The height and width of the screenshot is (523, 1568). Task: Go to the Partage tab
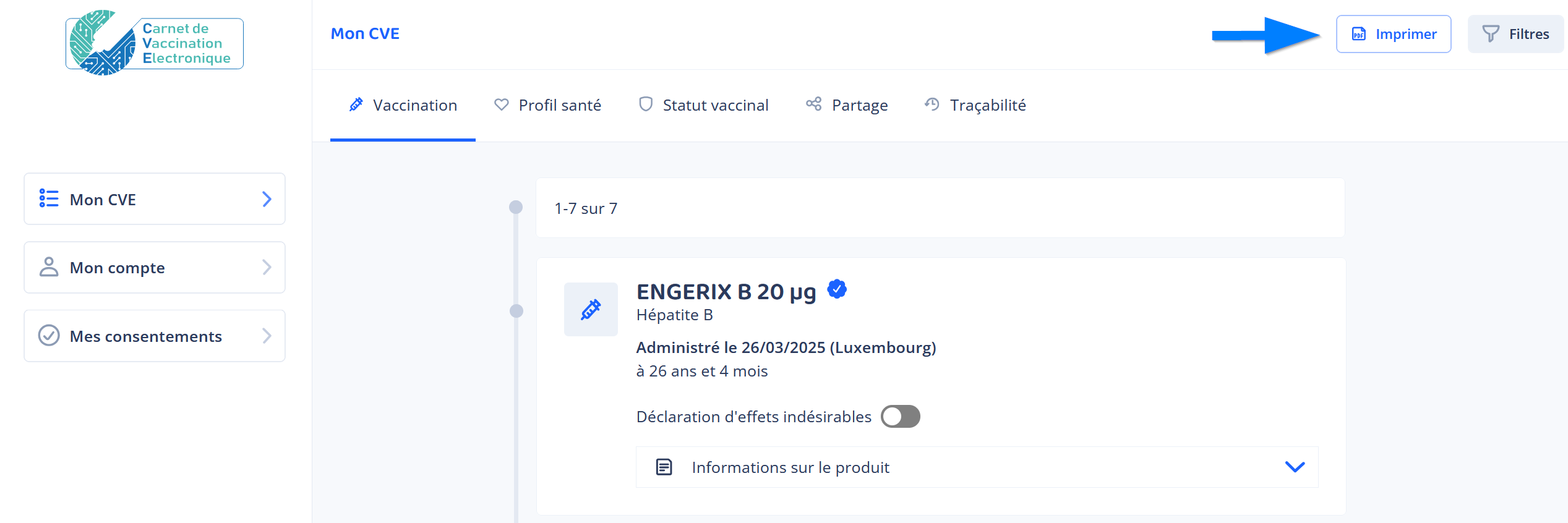[x=847, y=105]
